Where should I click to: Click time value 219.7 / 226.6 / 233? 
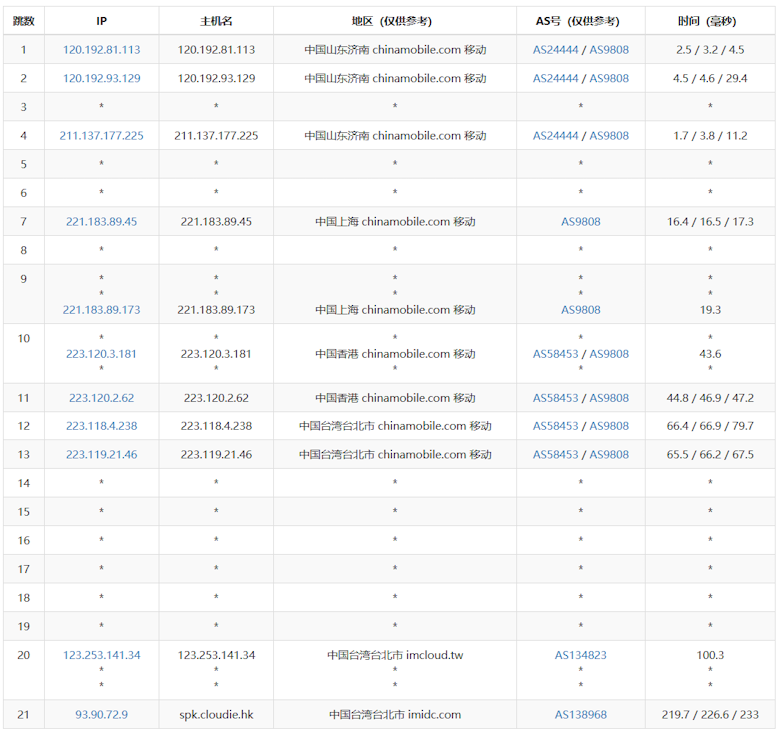710,714
